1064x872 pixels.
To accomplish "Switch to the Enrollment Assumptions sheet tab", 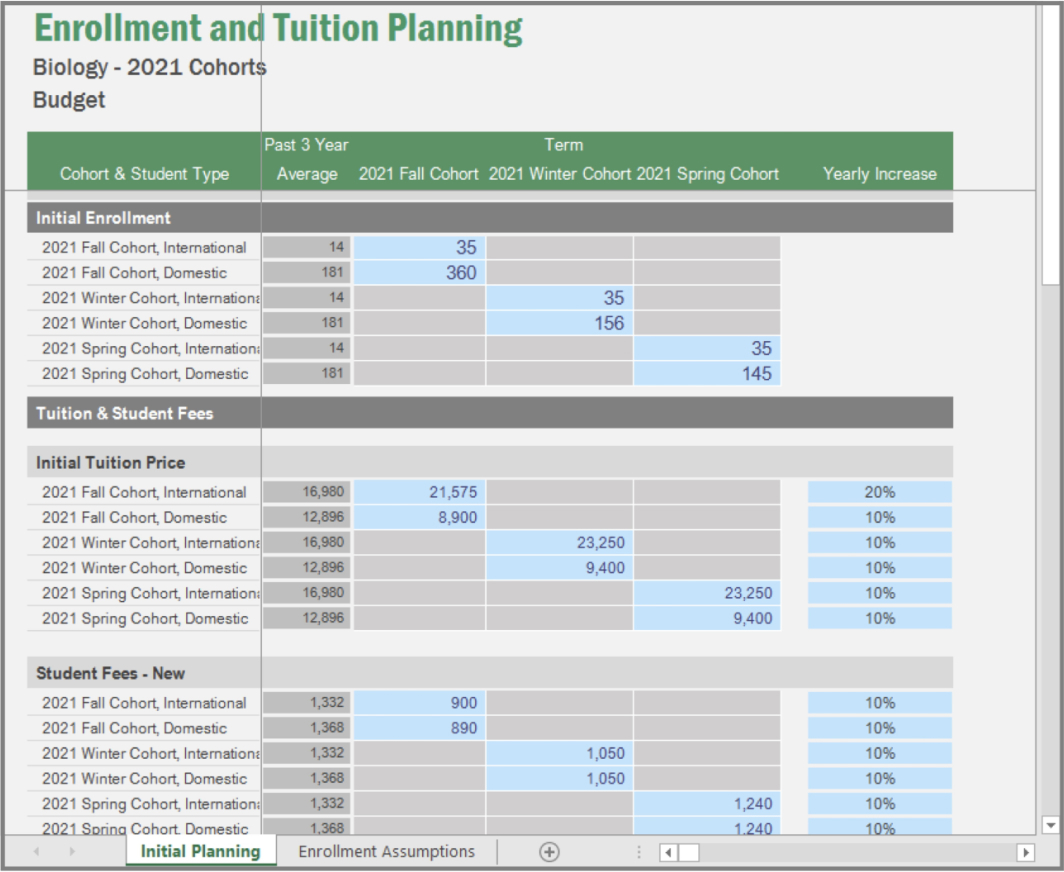I will tap(386, 852).
